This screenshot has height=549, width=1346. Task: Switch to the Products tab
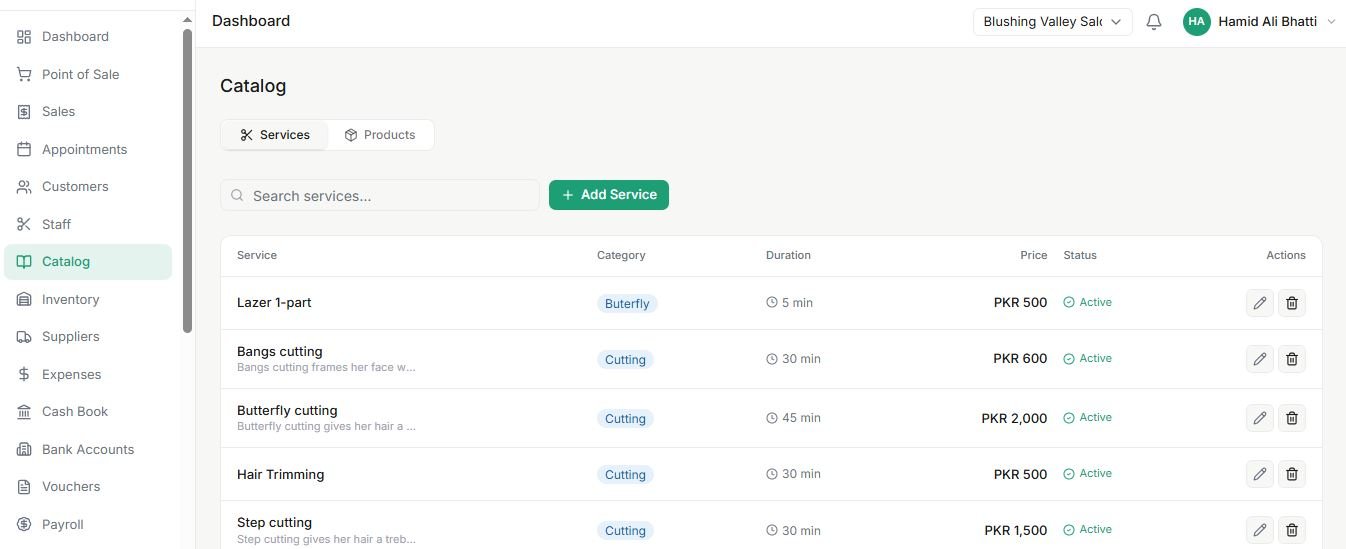[x=380, y=135]
